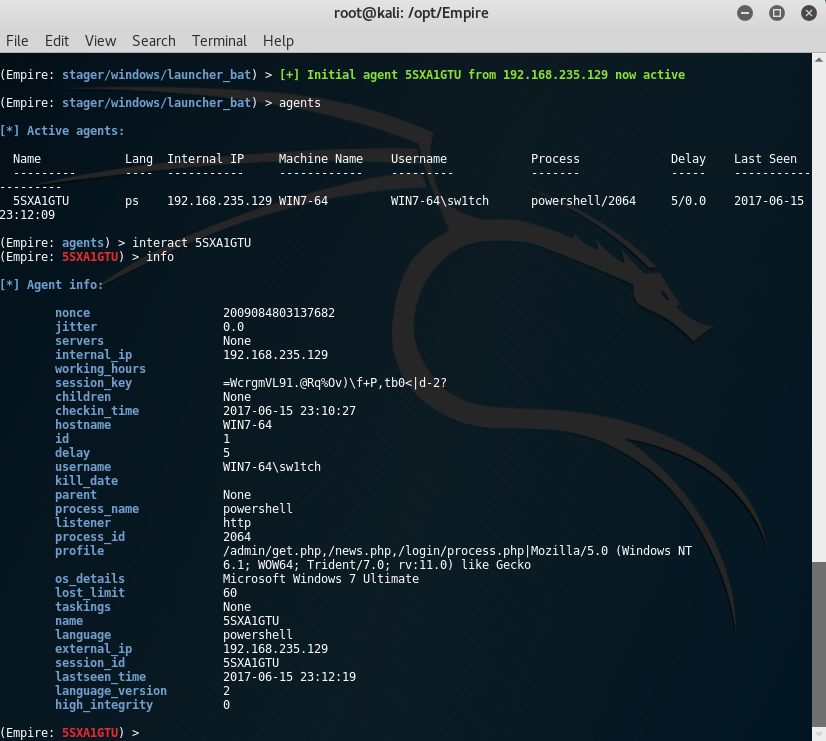Click agent name 5SXA1GTU in table row
The image size is (826, 741).
(x=41, y=201)
